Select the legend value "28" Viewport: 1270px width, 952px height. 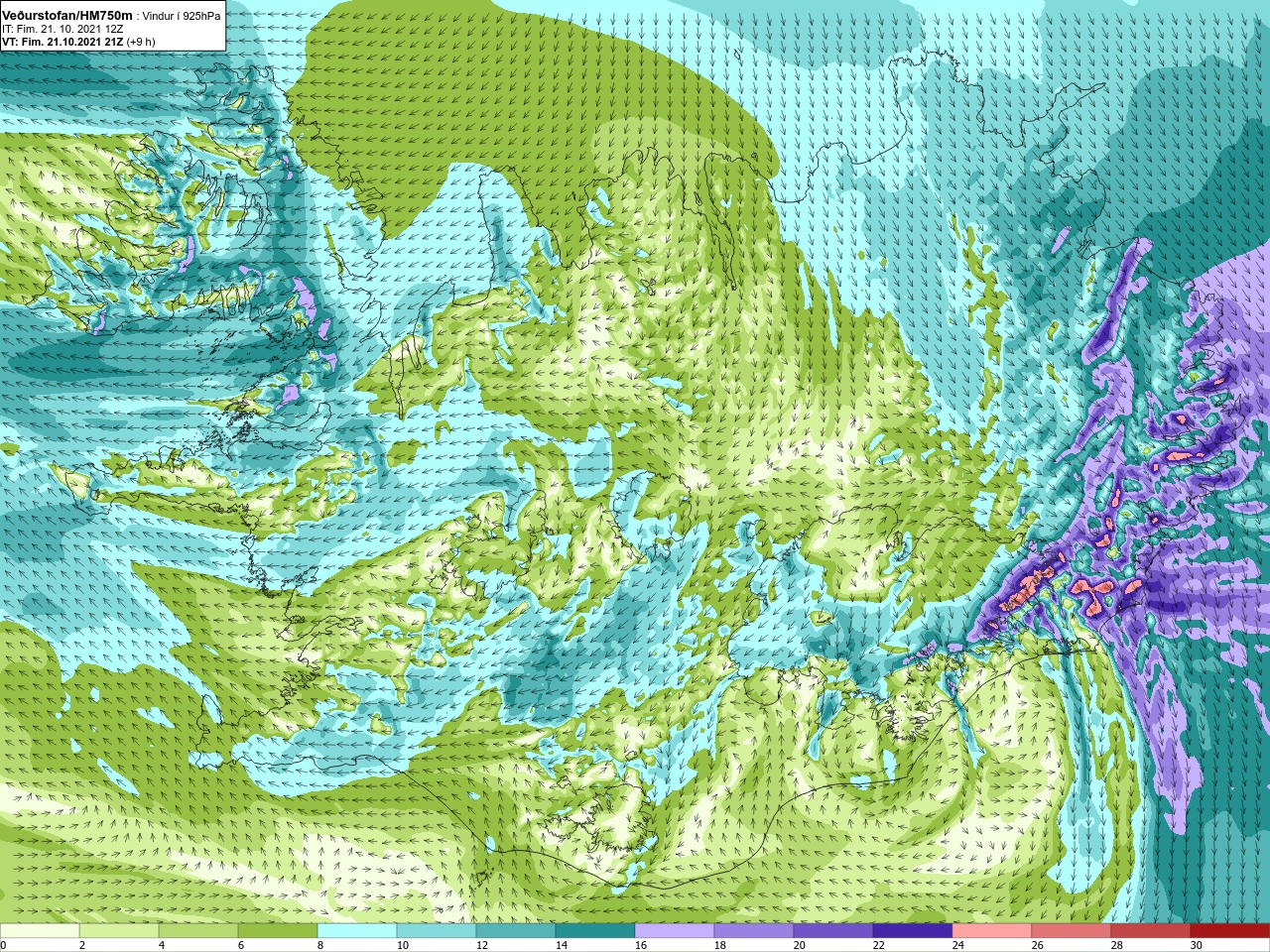[1116, 945]
